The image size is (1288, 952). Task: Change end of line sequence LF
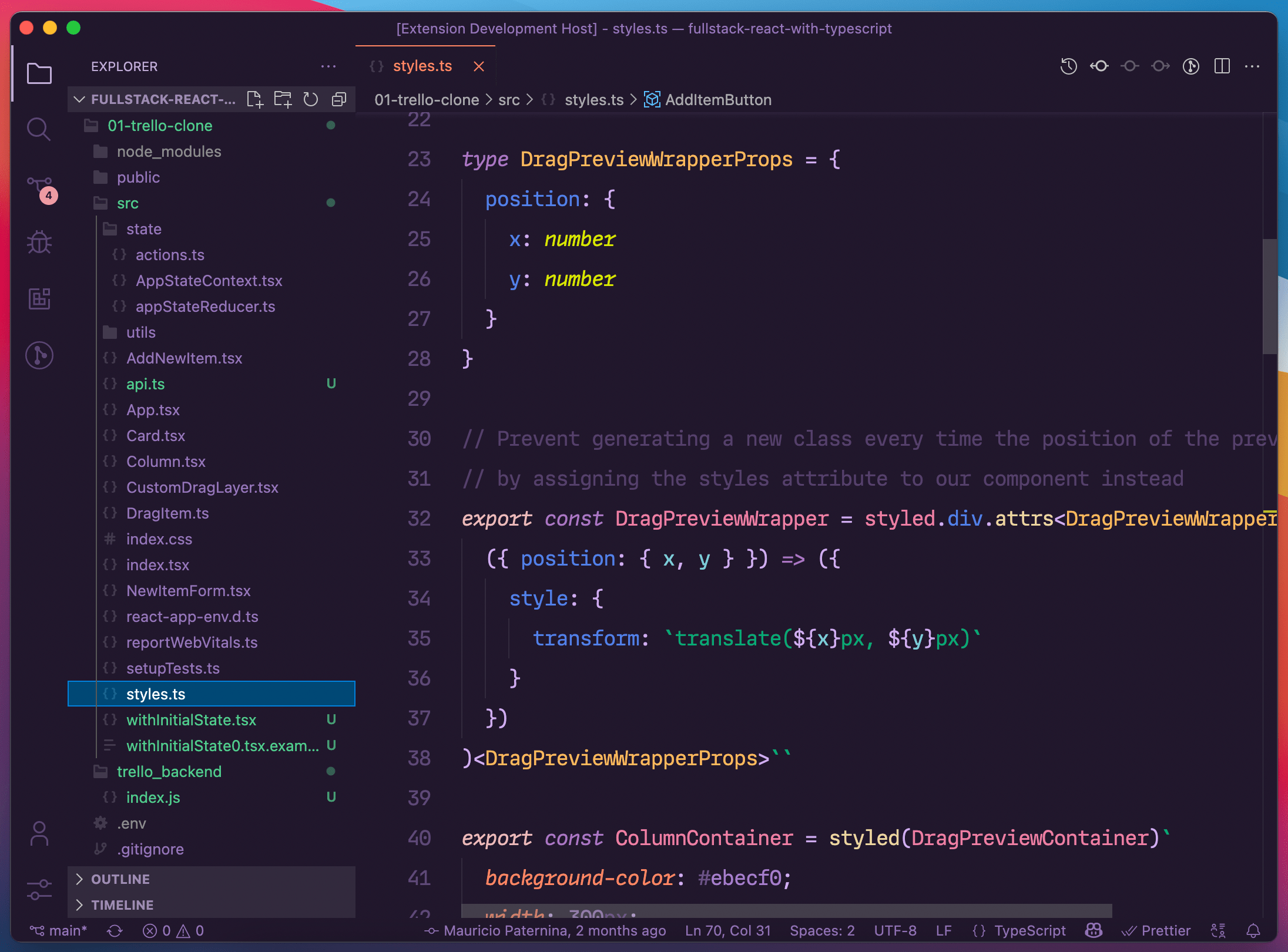944,931
